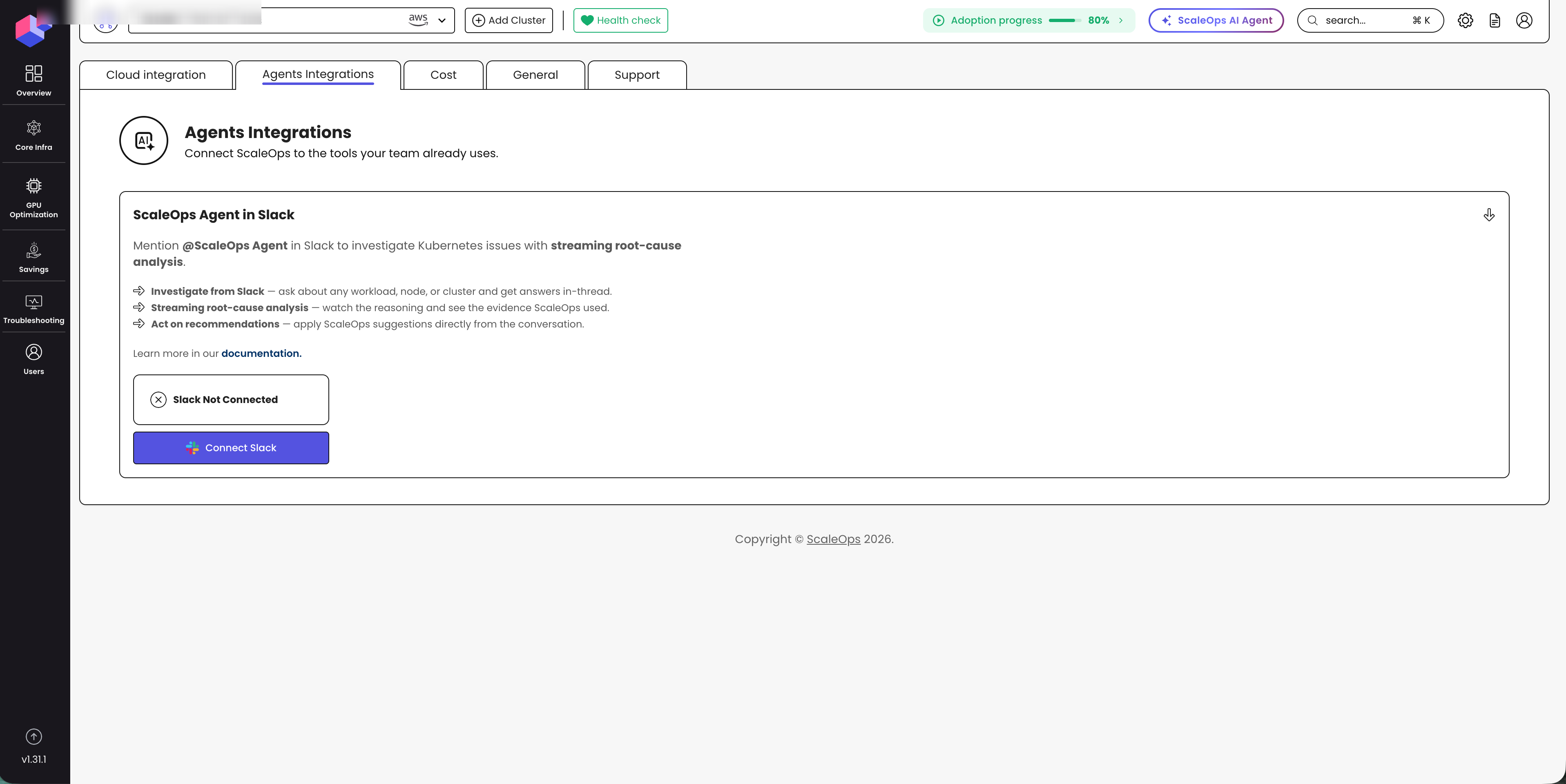Focus the search field

tap(1370, 21)
